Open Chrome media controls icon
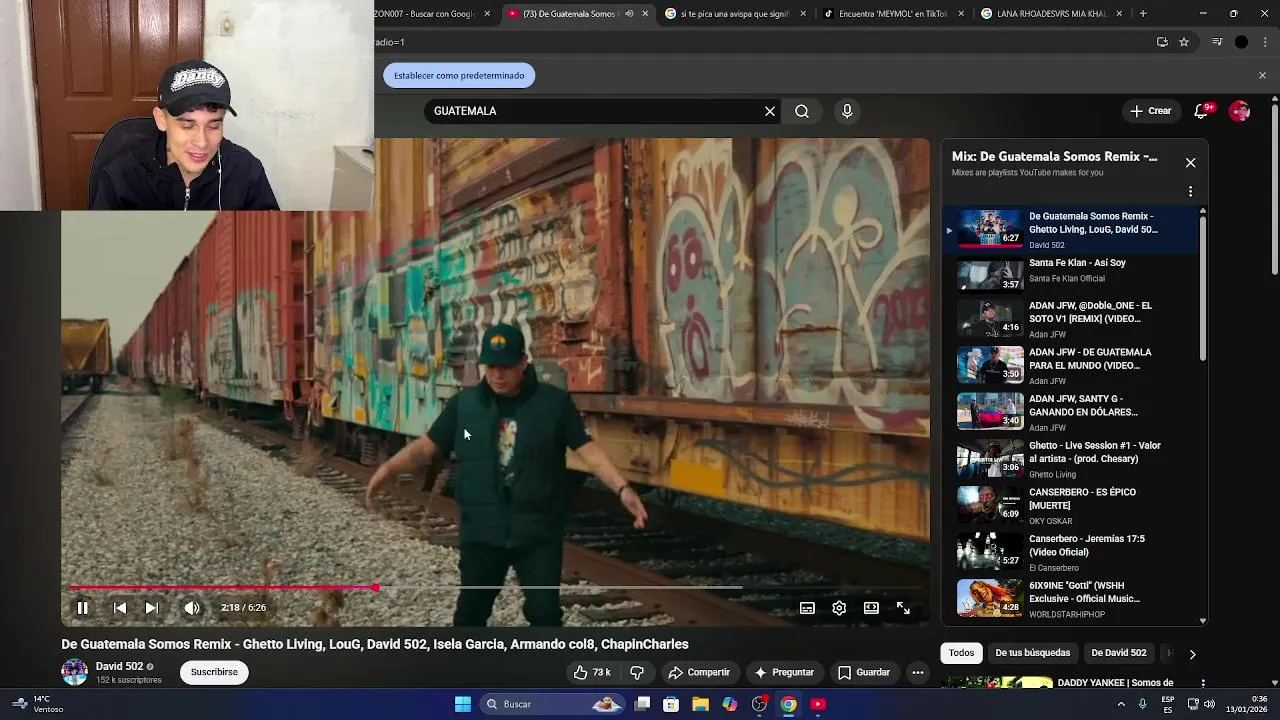Viewport: 1280px width, 720px height. click(x=1217, y=42)
